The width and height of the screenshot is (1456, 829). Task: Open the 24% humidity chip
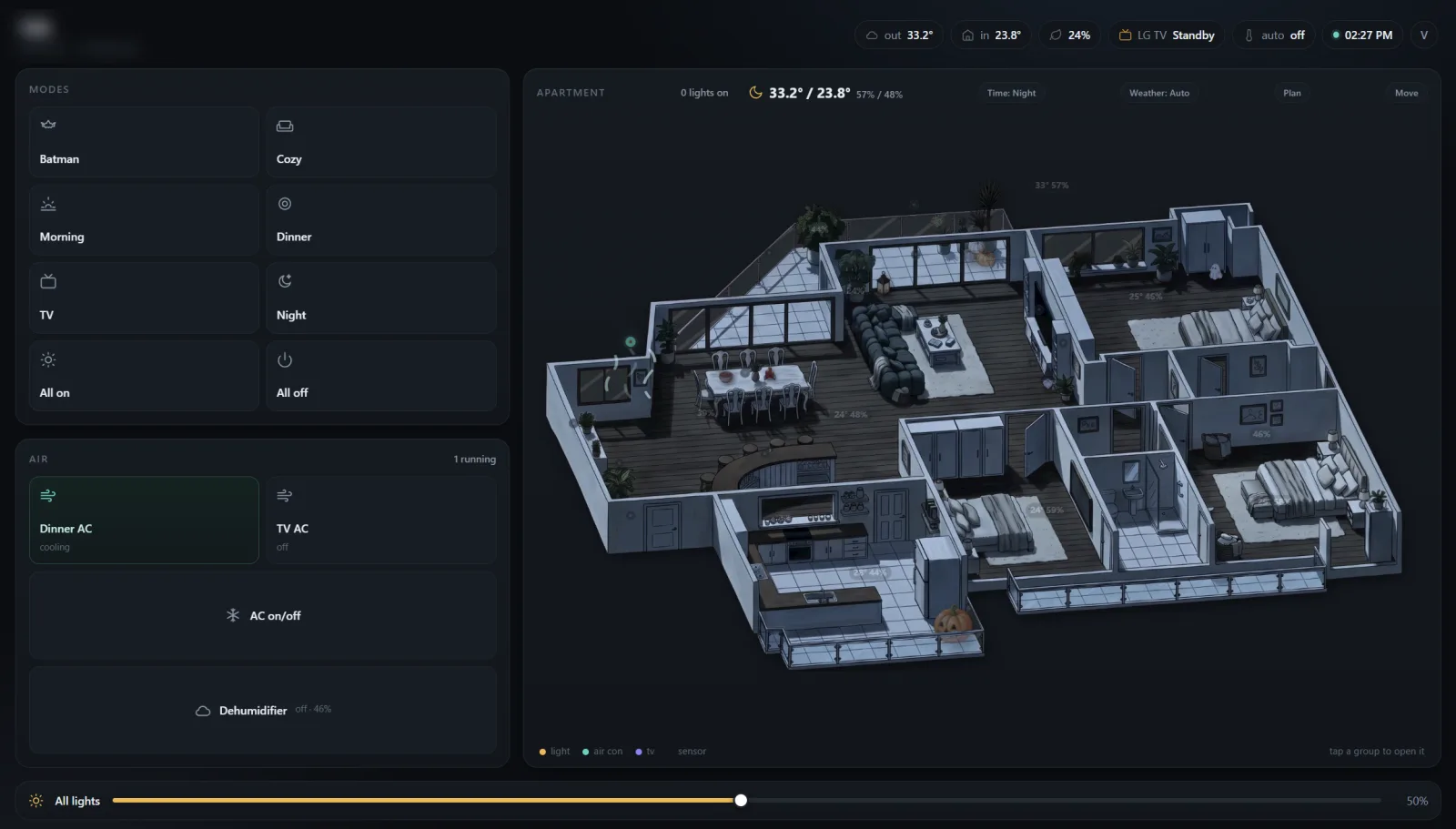[x=1069, y=35]
